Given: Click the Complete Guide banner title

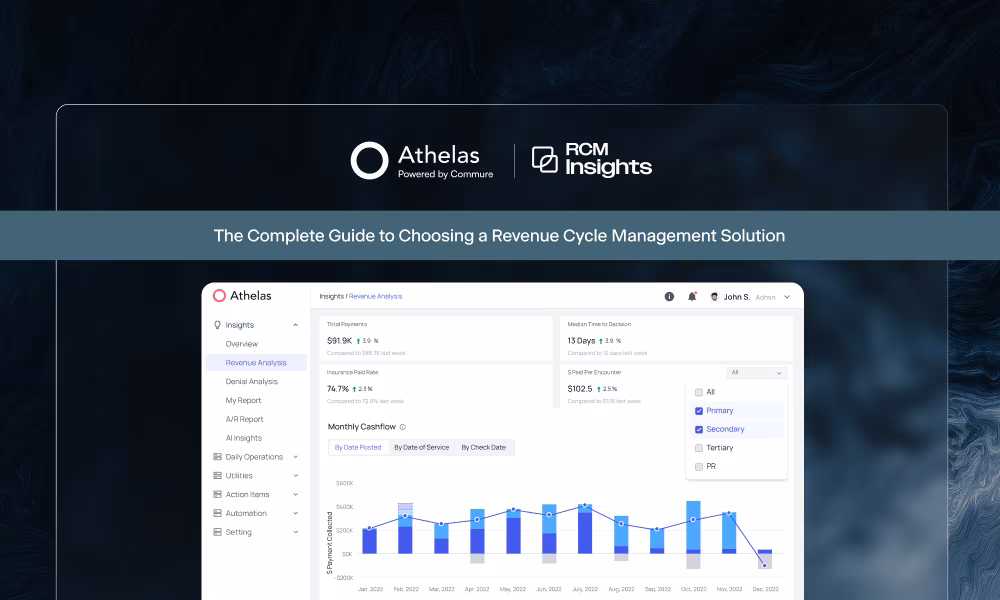Looking at the screenshot, I should pyautogui.click(x=499, y=236).
